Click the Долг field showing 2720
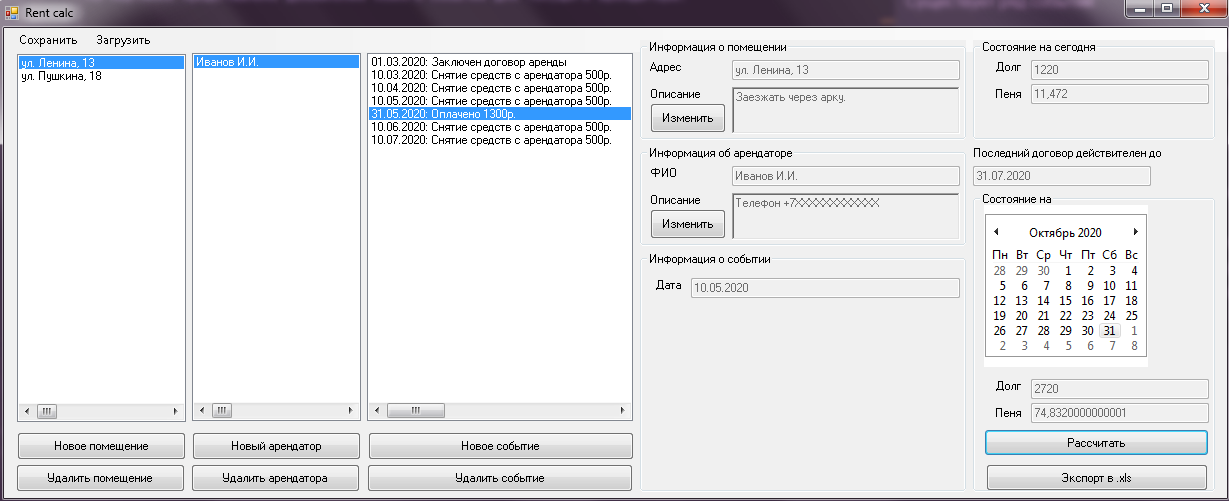Viewport: 1229px width, 501px height. coord(1119,389)
